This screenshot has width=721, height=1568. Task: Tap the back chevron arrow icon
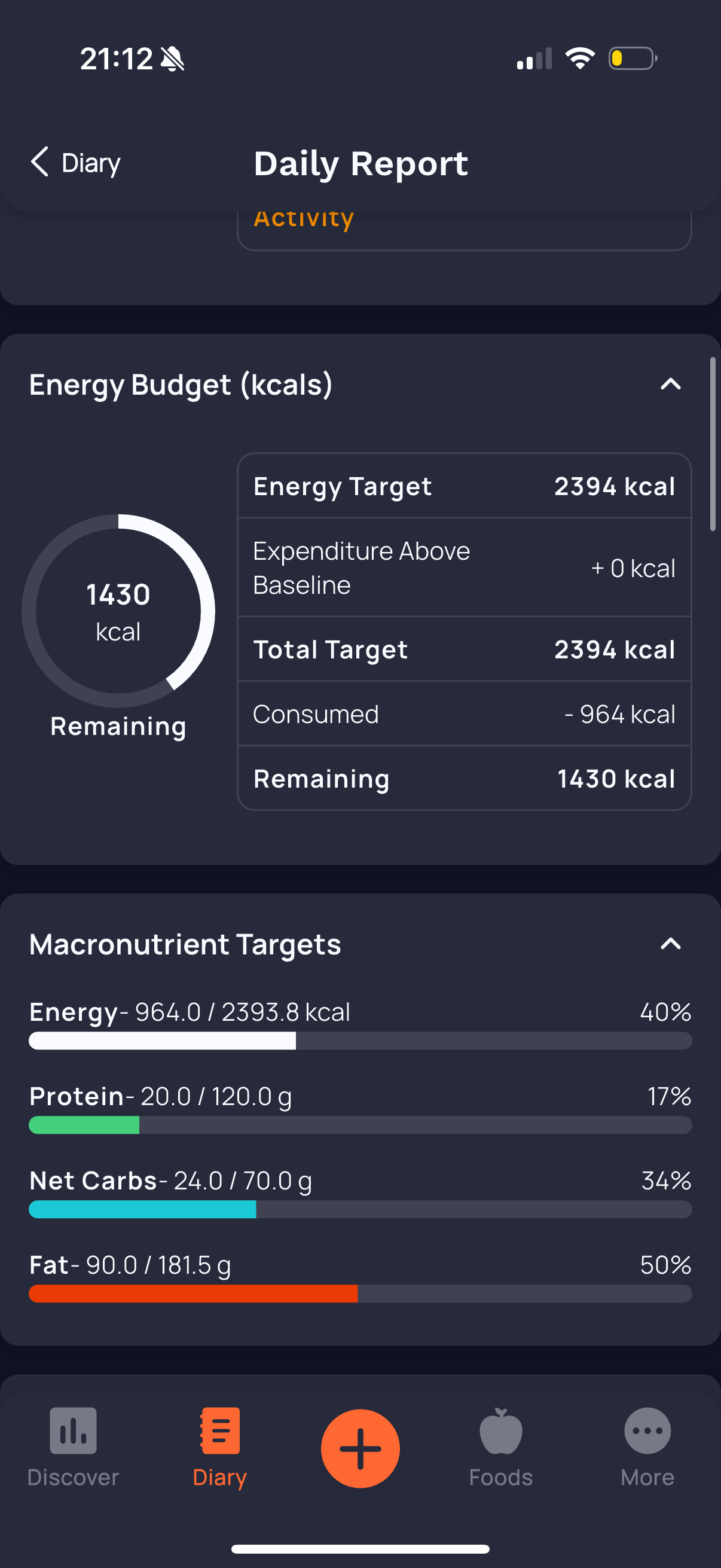point(39,162)
